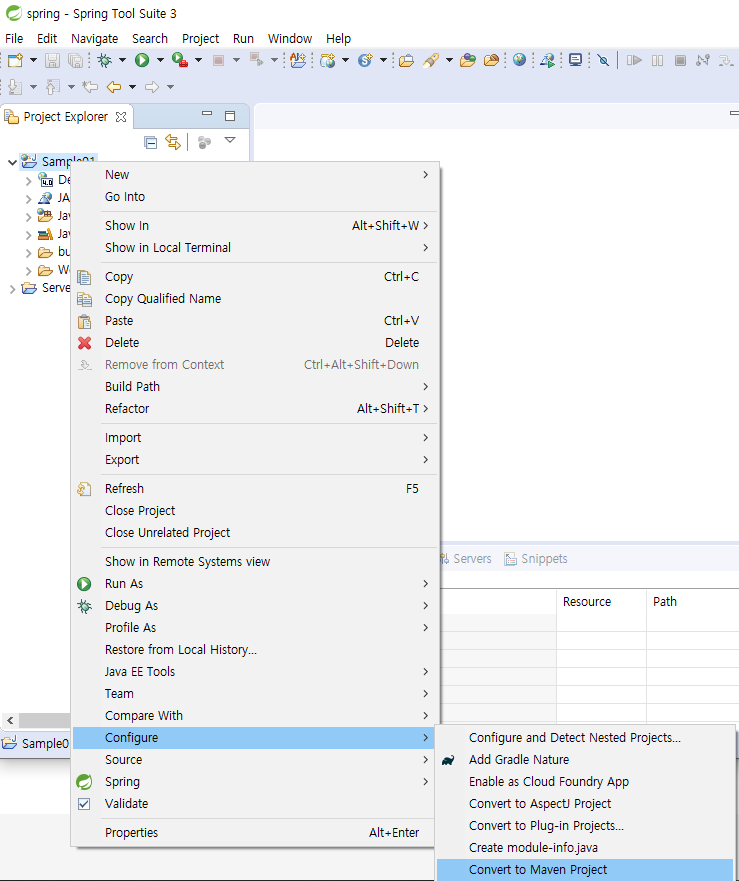Switch to the Snippets tab
Image resolution: width=739 pixels, height=881 pixels.
(x=536, y=558)
